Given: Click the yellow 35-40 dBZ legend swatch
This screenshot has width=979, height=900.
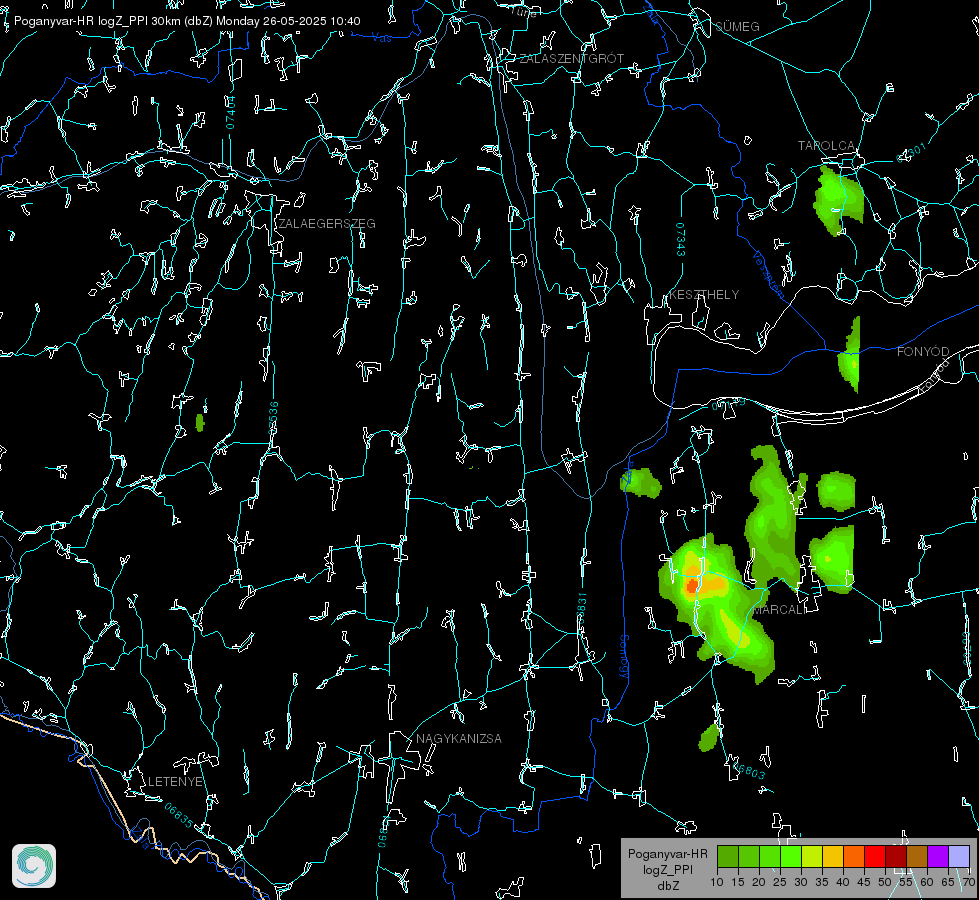Looking at the screenshot, I should click(x=833, y=856).
